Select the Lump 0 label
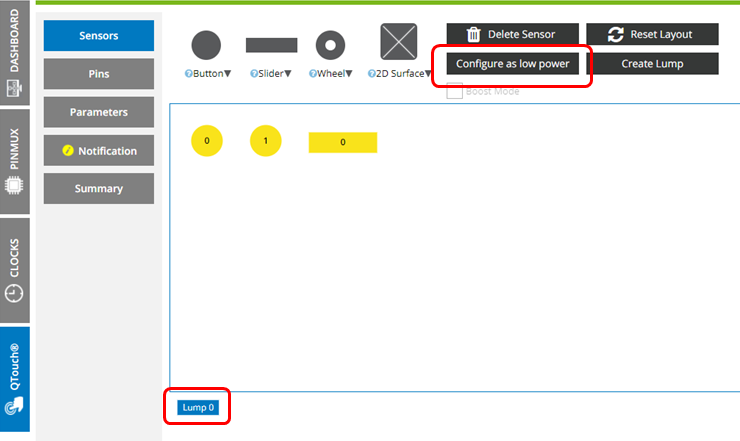The image size is (740, 441). pos(197,407)
